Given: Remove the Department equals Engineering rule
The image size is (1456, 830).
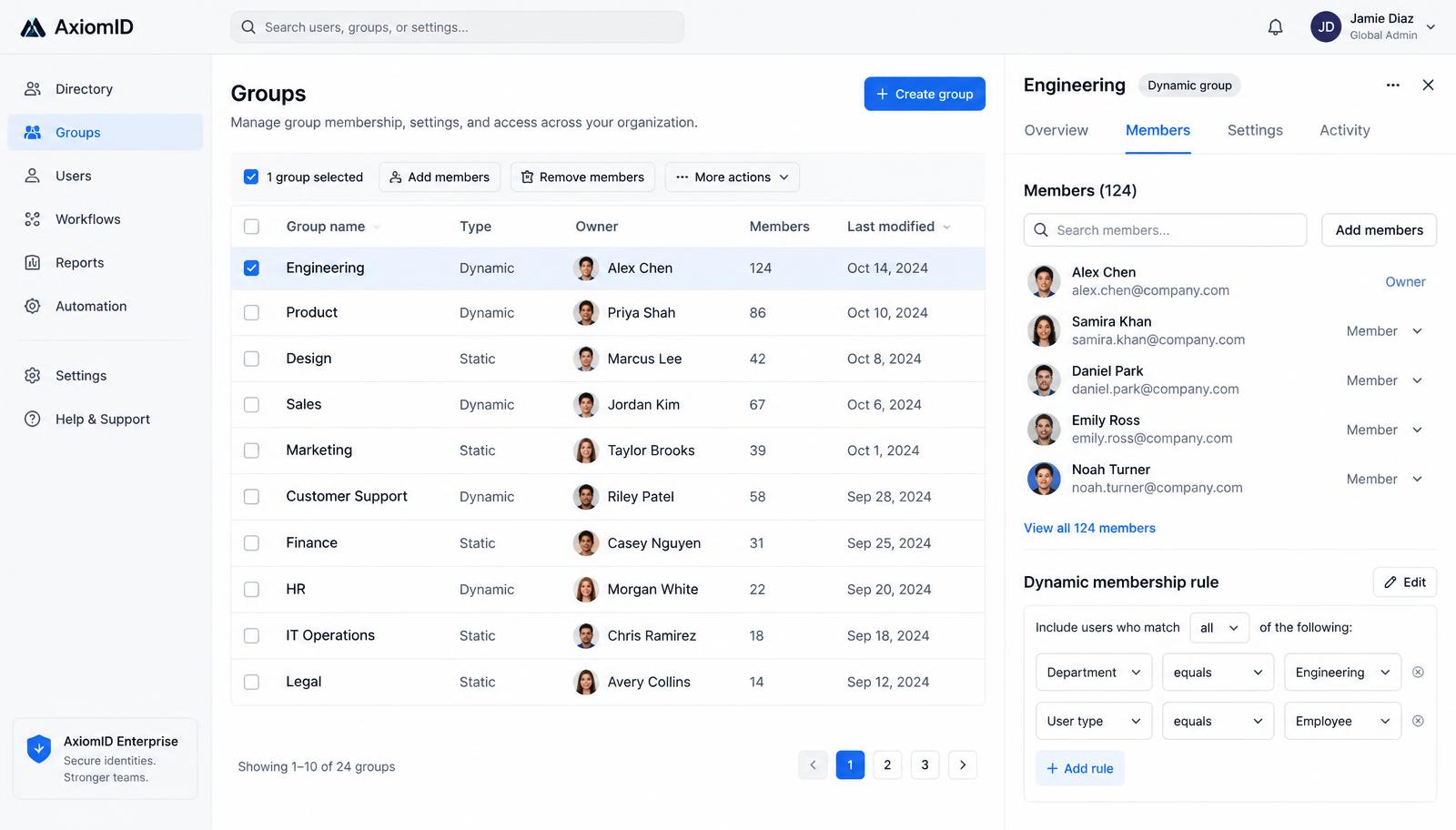Looking at the screenshot, I should (1418, 673).
